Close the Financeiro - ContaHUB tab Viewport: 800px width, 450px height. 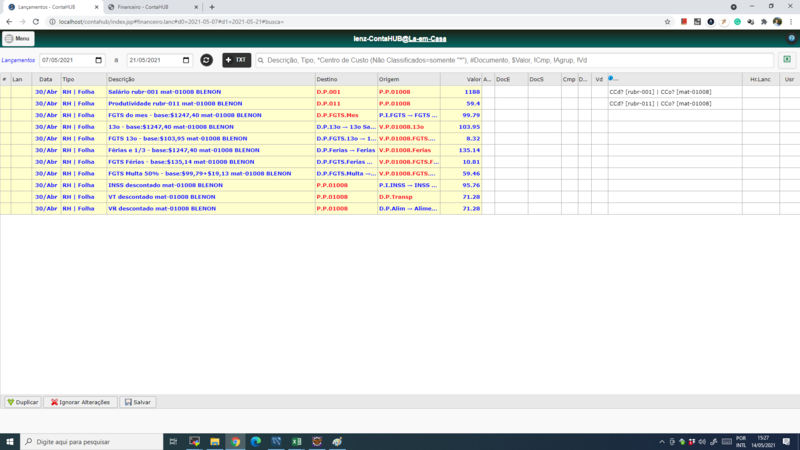click(x=196, y=7)
